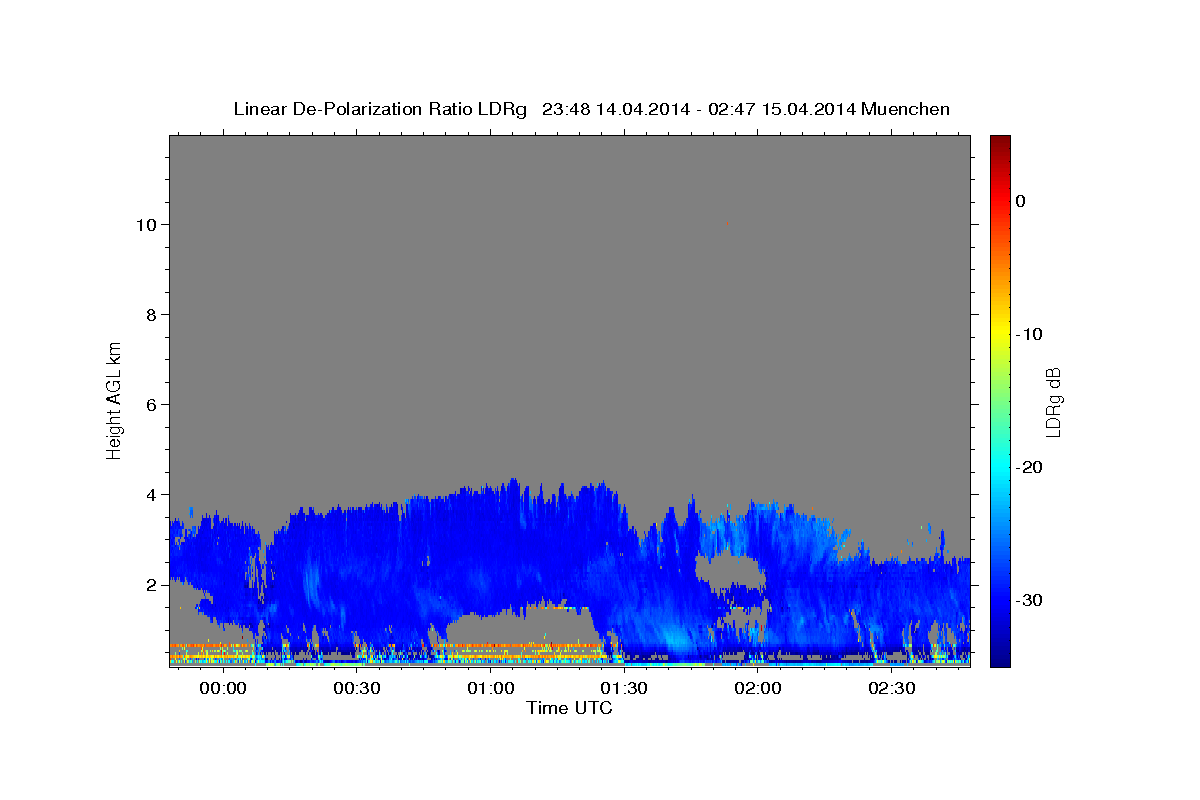The image size is (1200, 800).
Task: Click the colorbar at the -20 dB level
Action: pos(1000,467)
